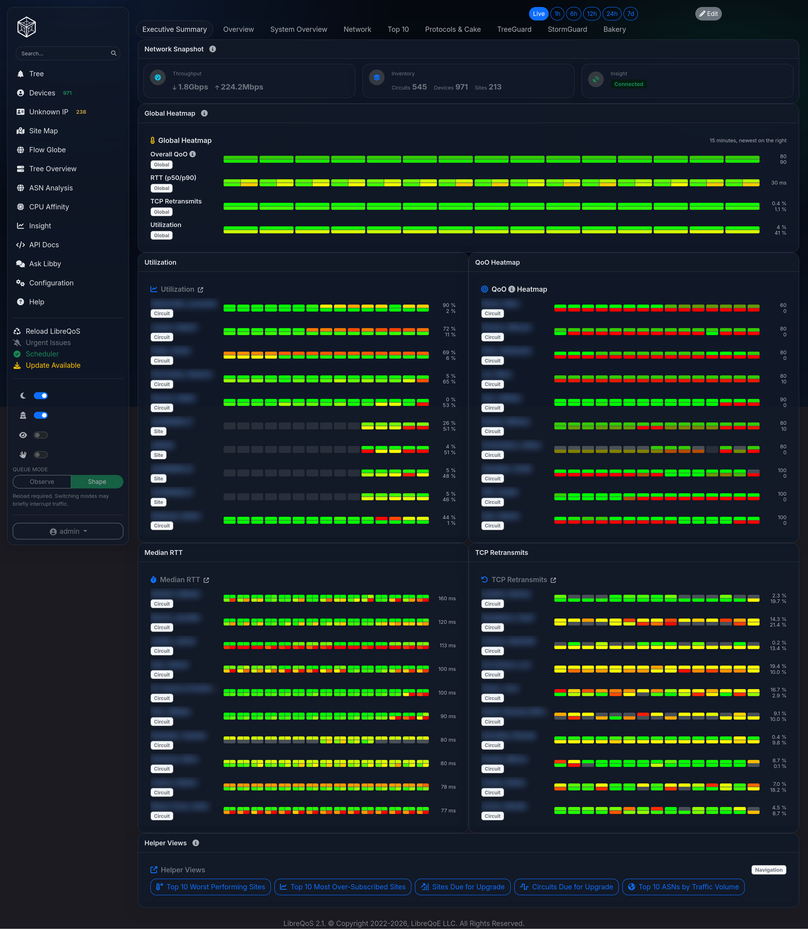Open TCP Retransmits external link icon
Viewport: 808px width, 929px height.
(x=553, y=580)
